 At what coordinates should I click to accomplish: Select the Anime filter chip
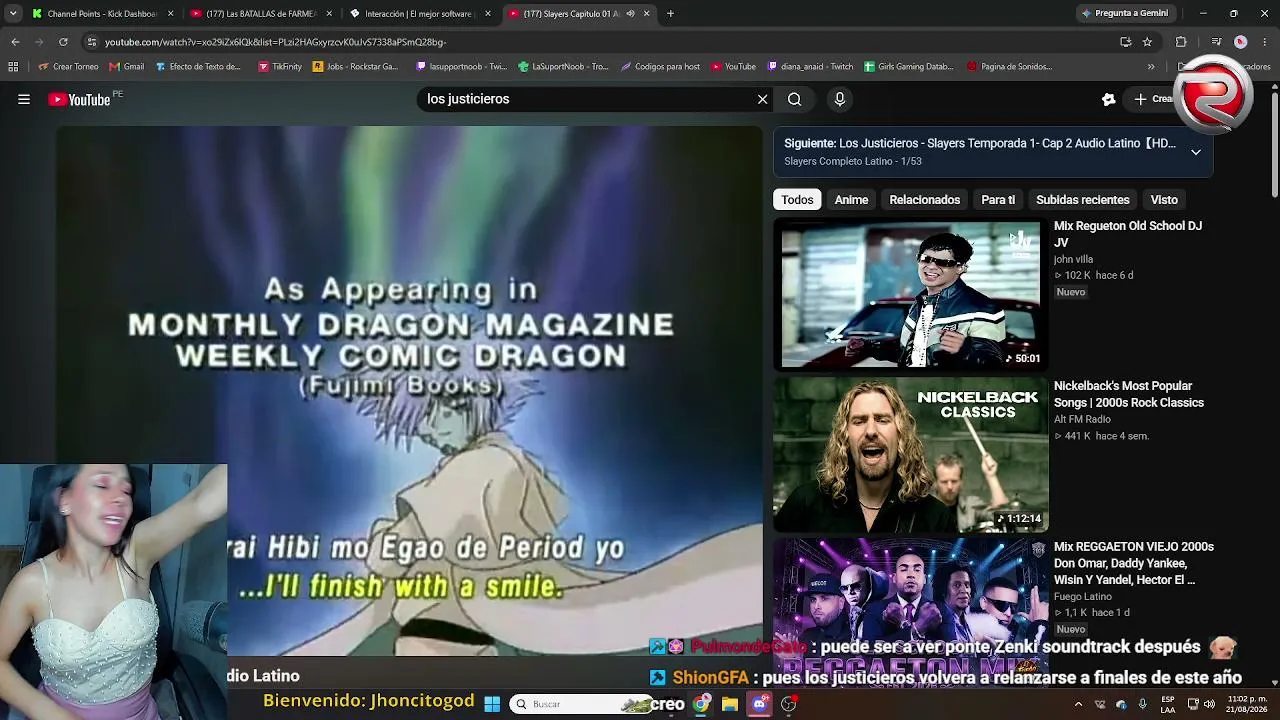point(851,200)
